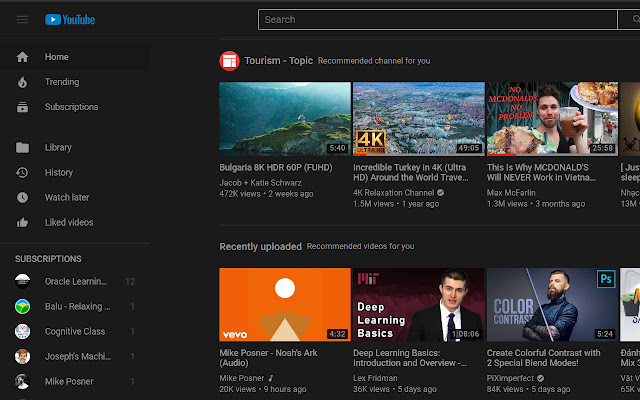Open the Deep Learning Basics video thumbnail

coord(418,305)
